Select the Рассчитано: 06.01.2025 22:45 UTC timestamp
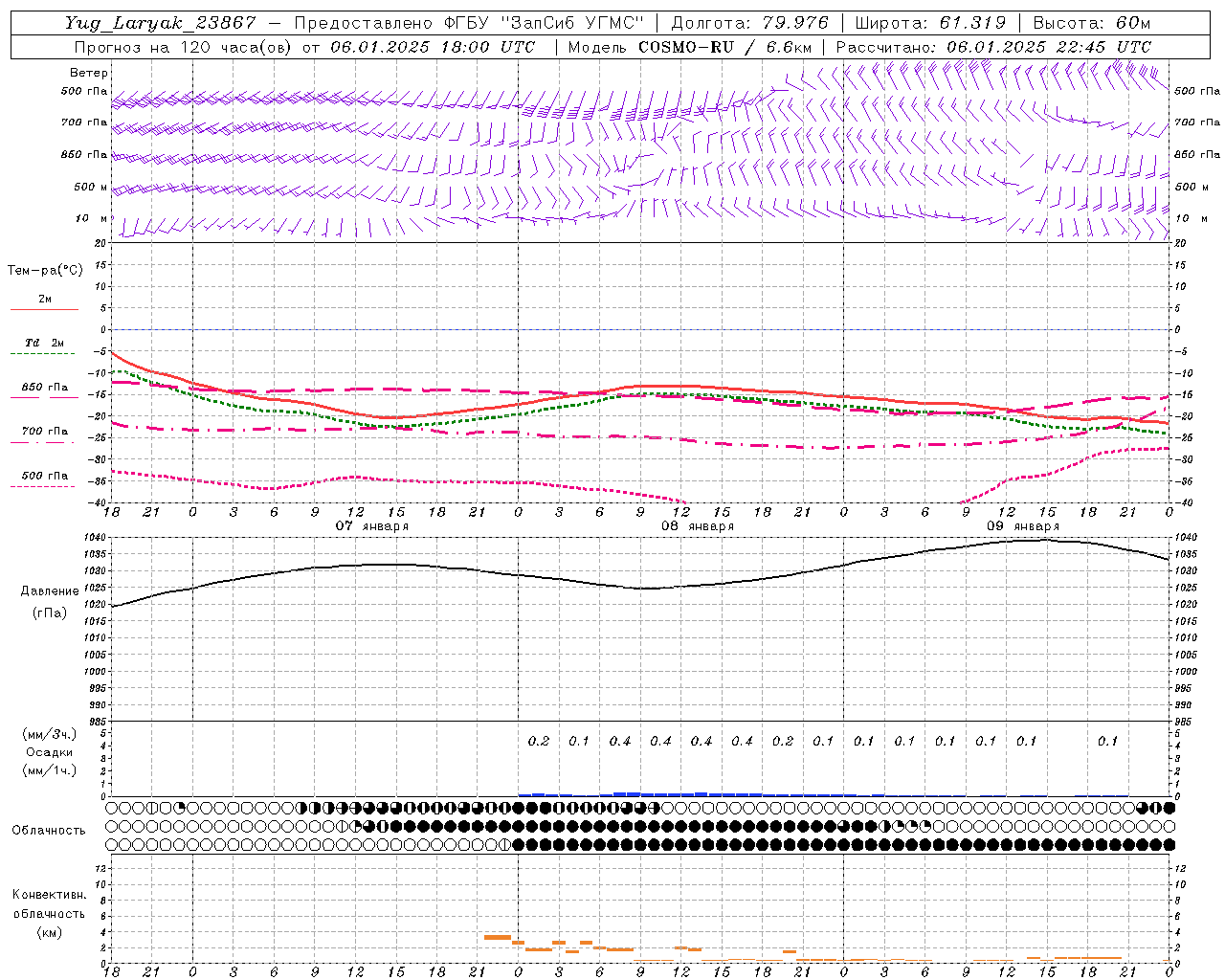 [x=993, y=47]
